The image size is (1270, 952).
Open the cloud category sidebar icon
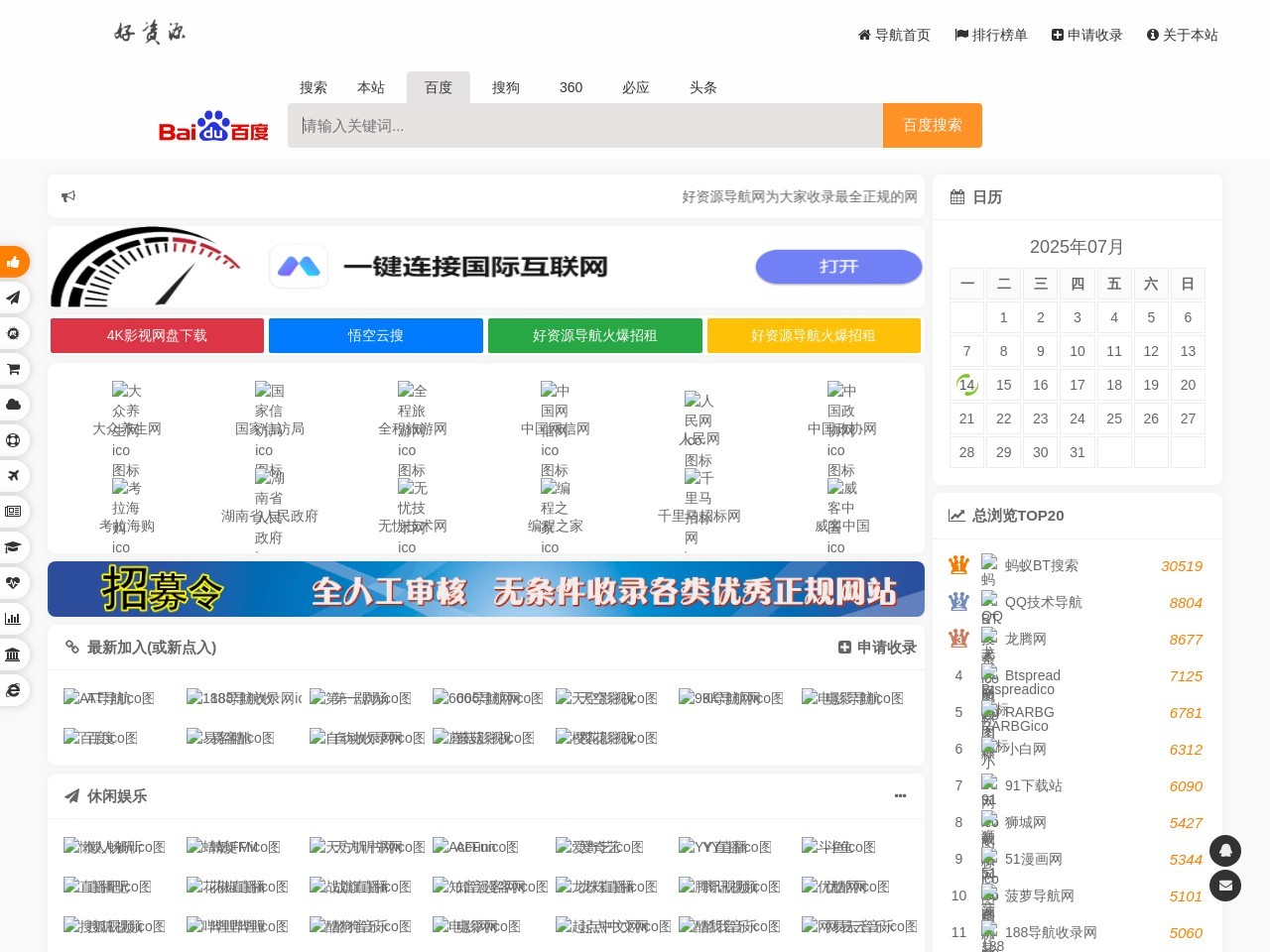pyautogui.click(x=14, y=405)
